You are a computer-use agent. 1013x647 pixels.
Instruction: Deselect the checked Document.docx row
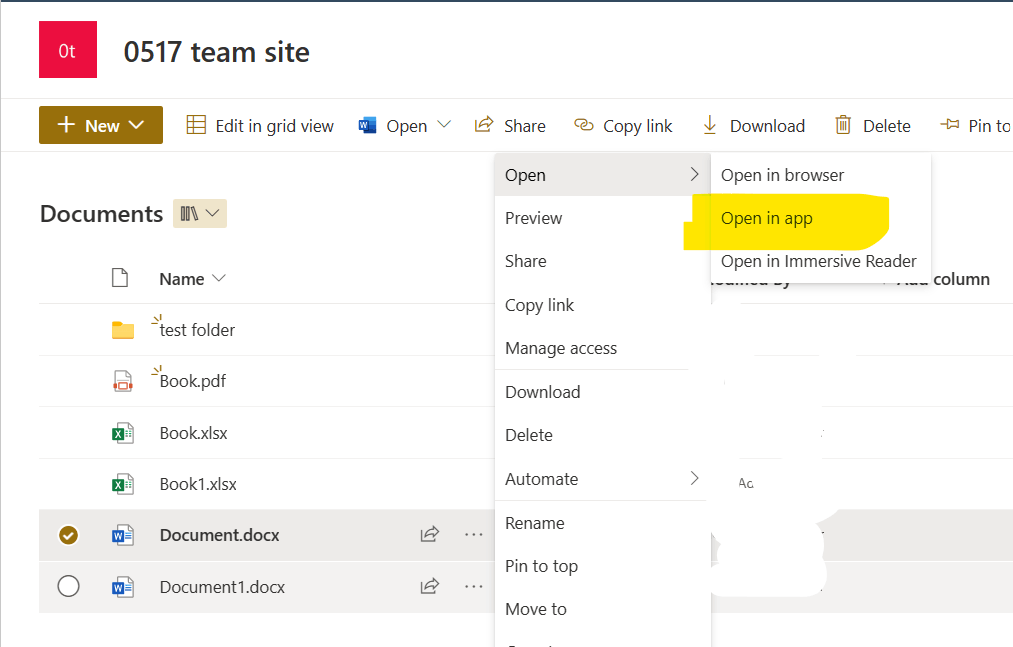68,535
